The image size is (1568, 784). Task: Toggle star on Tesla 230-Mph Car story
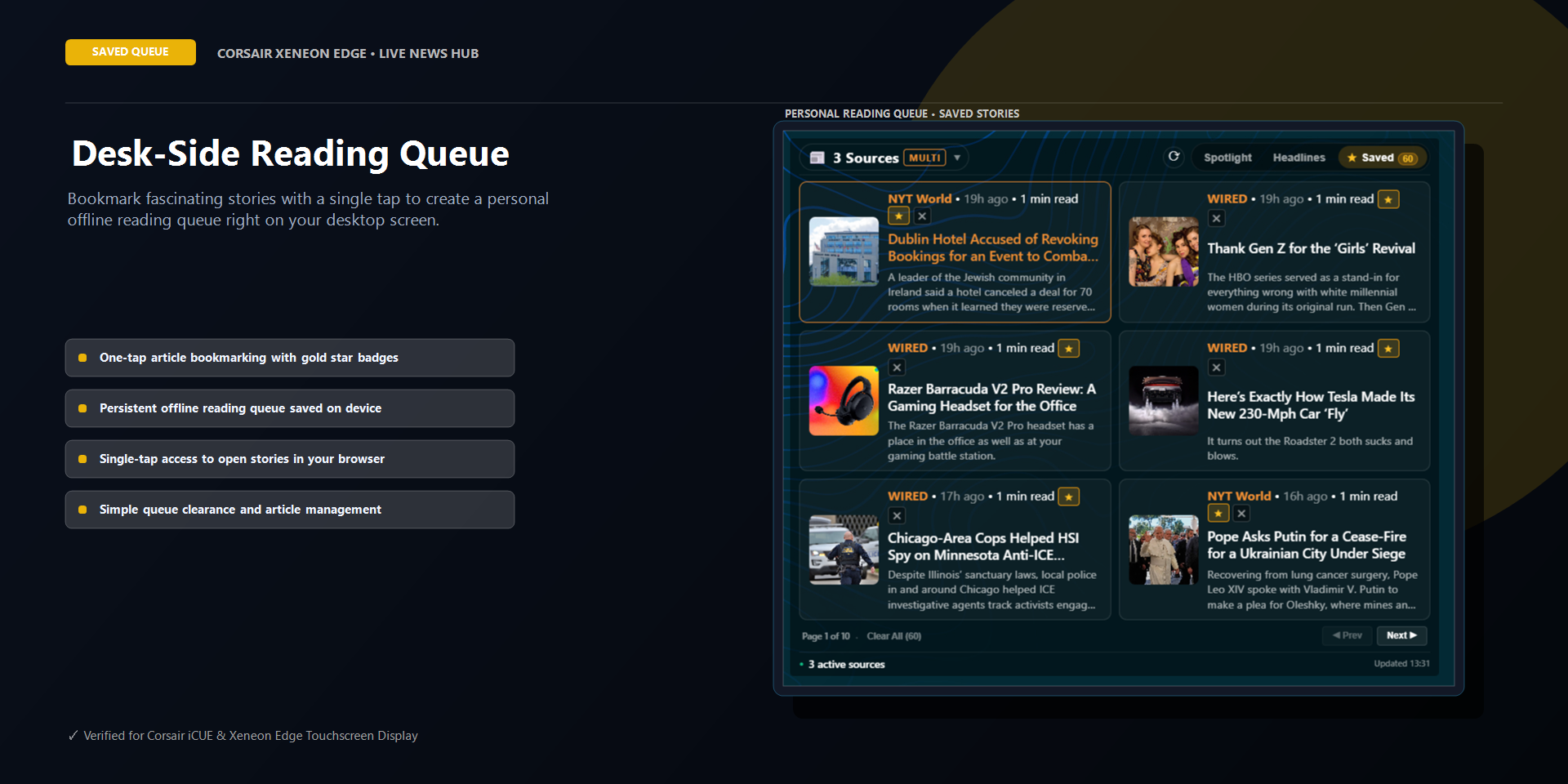click(1388, 349)
